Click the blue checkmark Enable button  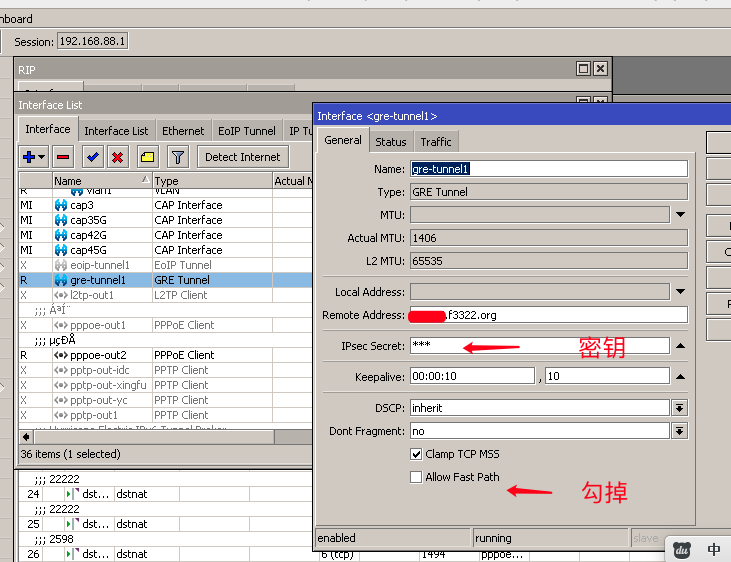click(92, 157)
